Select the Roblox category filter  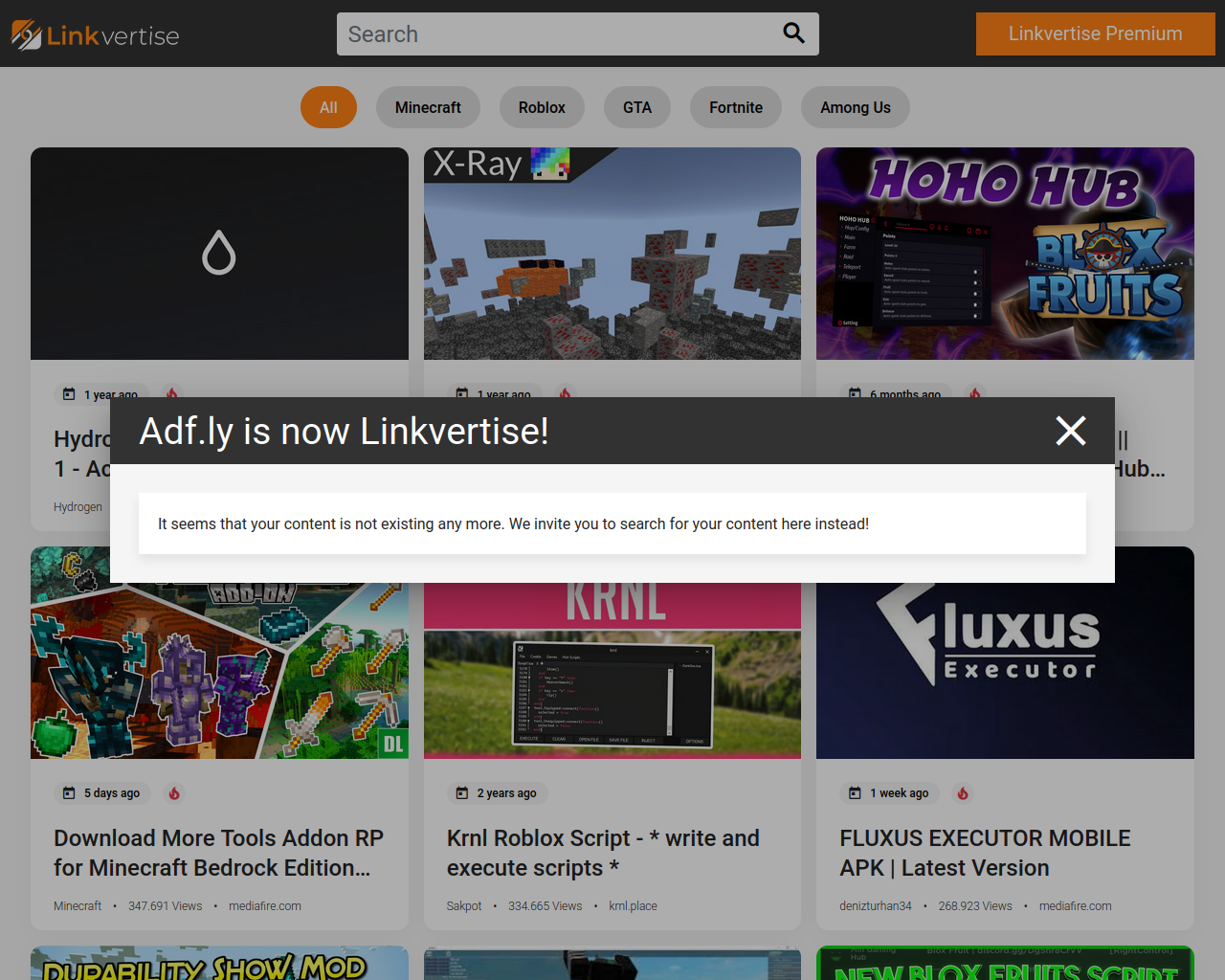coord(542,107)
